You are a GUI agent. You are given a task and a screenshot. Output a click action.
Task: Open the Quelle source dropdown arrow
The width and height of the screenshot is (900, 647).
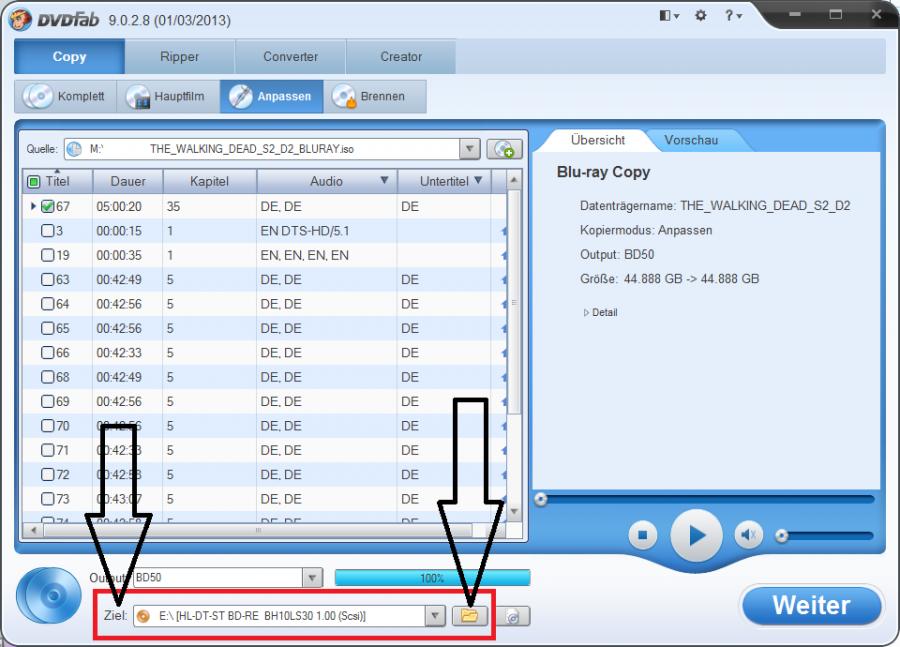tap(470, 149)
